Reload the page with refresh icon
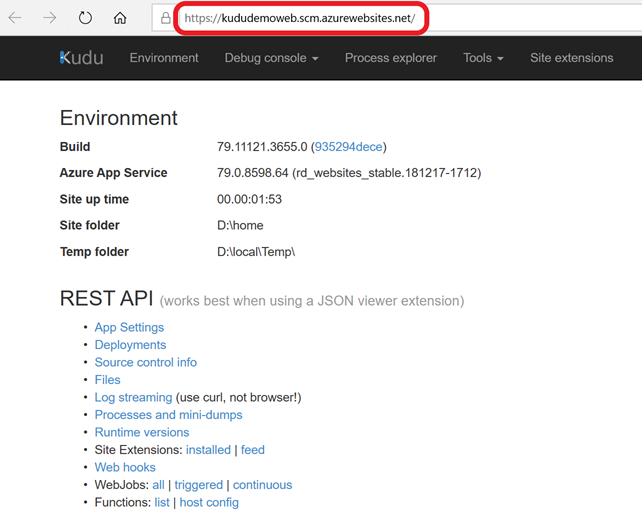Screen dimensions: 642x520 (x=85, y=18)
